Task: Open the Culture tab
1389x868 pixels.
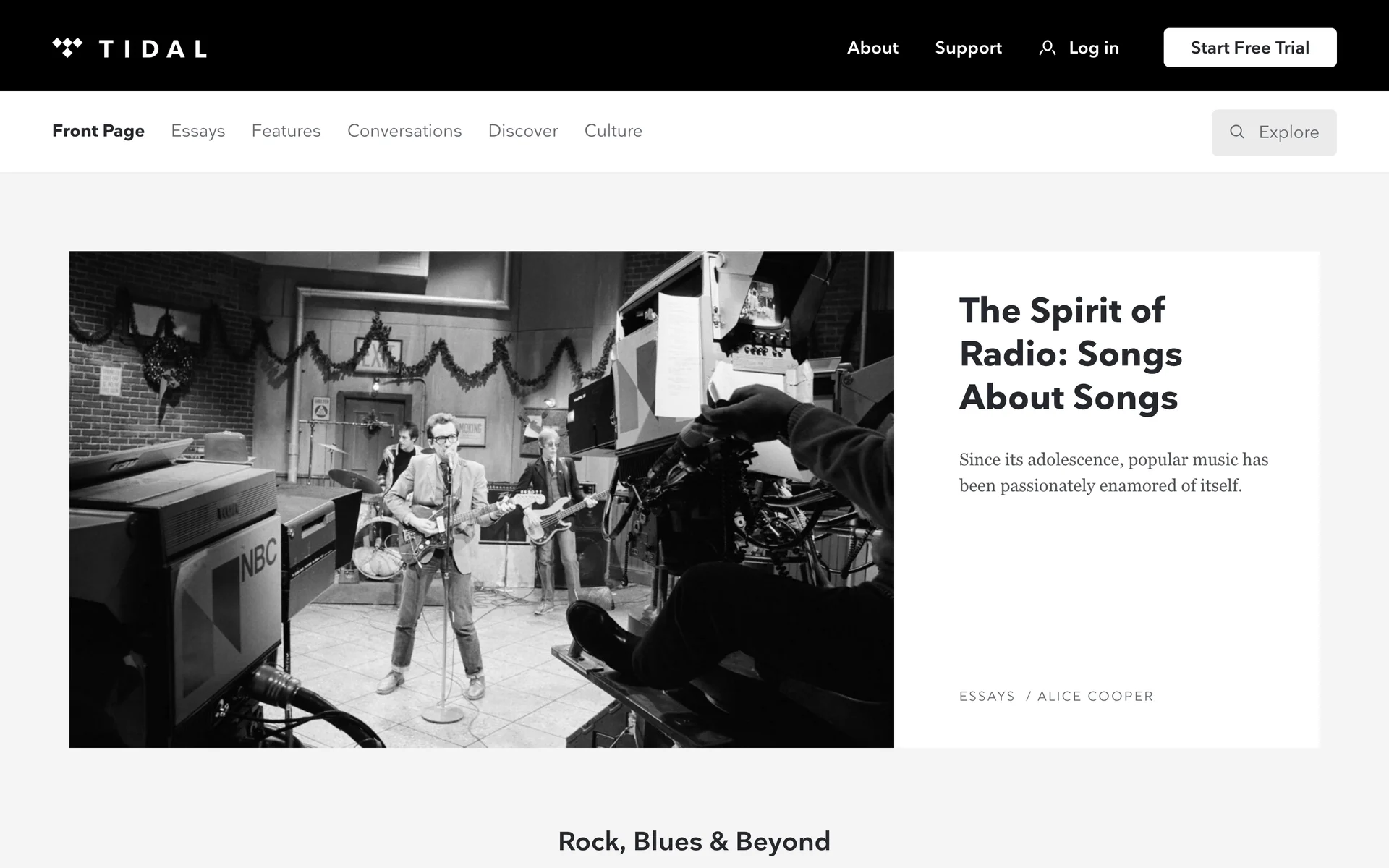Action: [613, 131]
